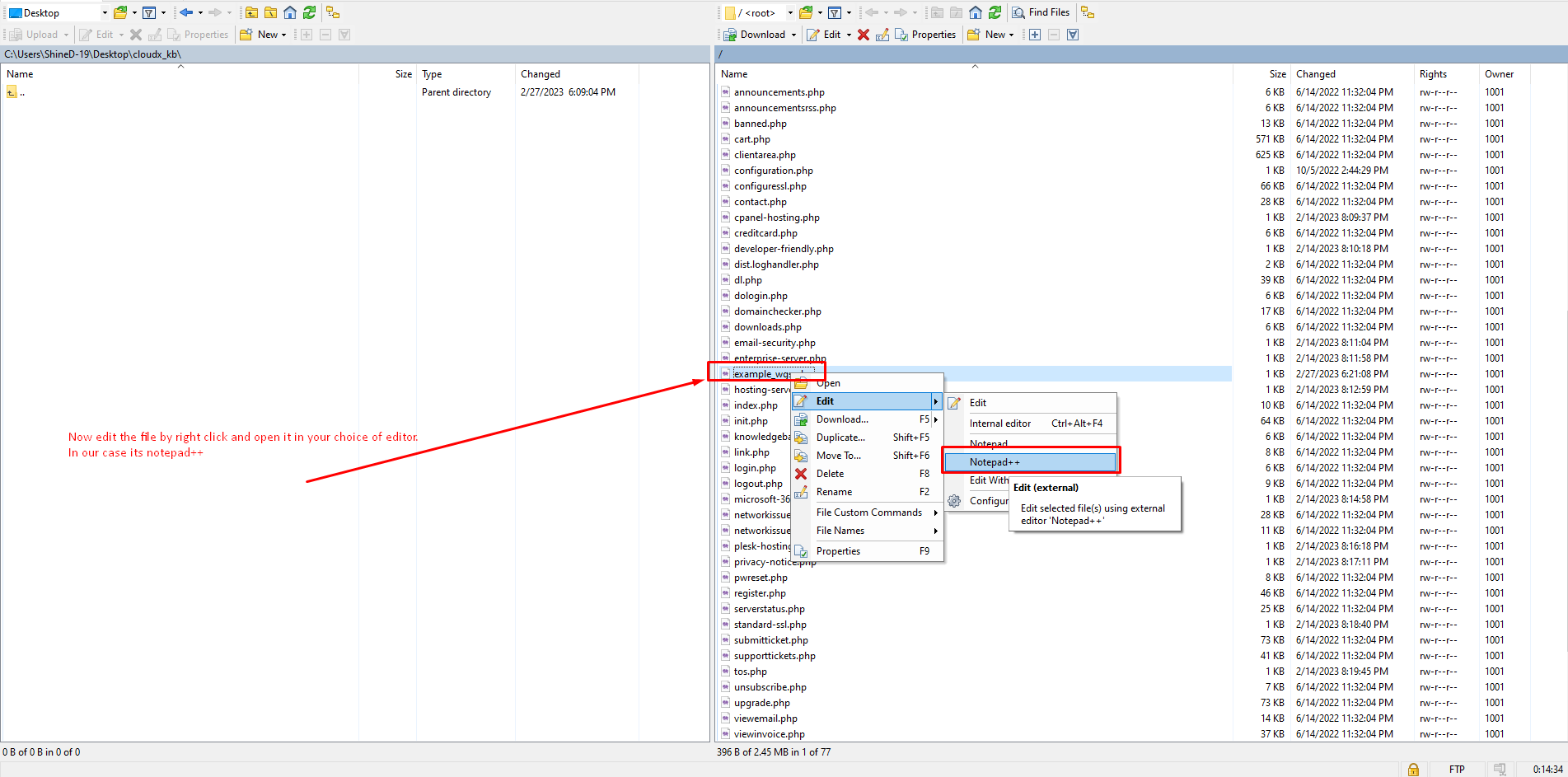Screen dimensions: 1568x777
Task: Click the remote Select Files plus icon
Action: click(1035, 35)
